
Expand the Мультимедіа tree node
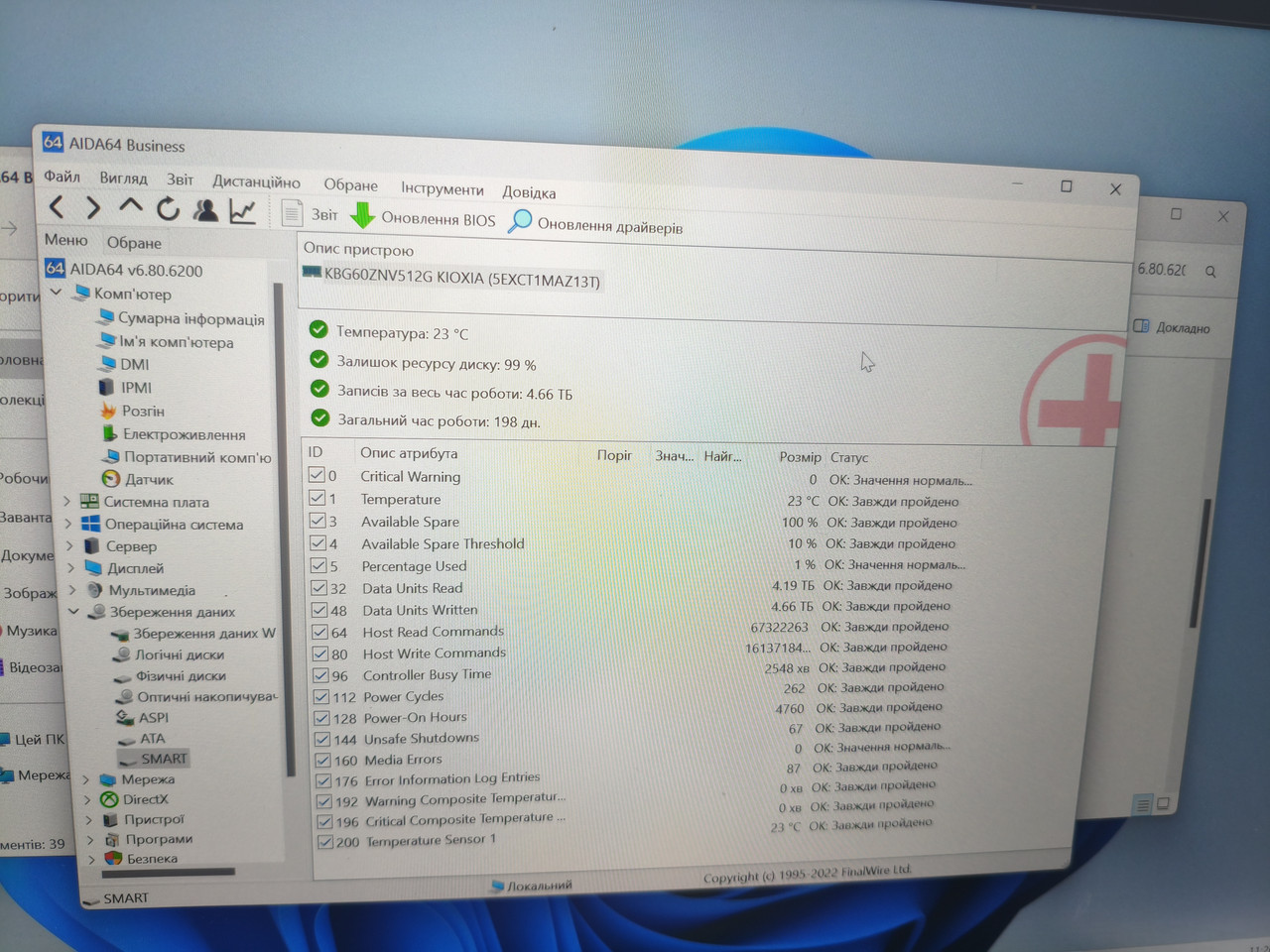click(x=72, y=589)
